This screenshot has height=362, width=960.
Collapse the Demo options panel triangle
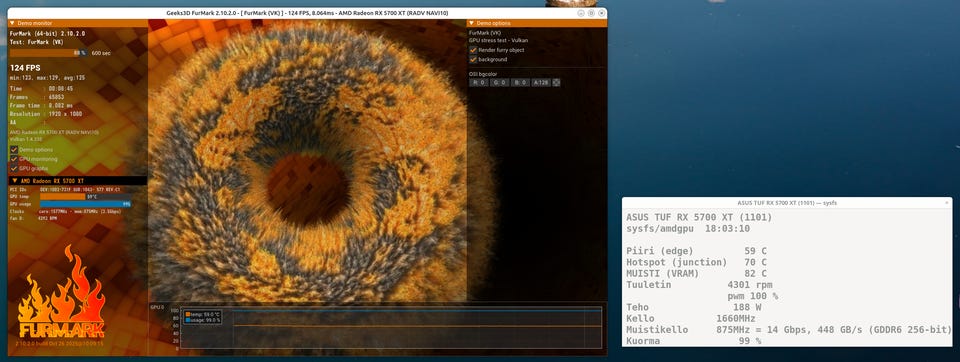471,23
